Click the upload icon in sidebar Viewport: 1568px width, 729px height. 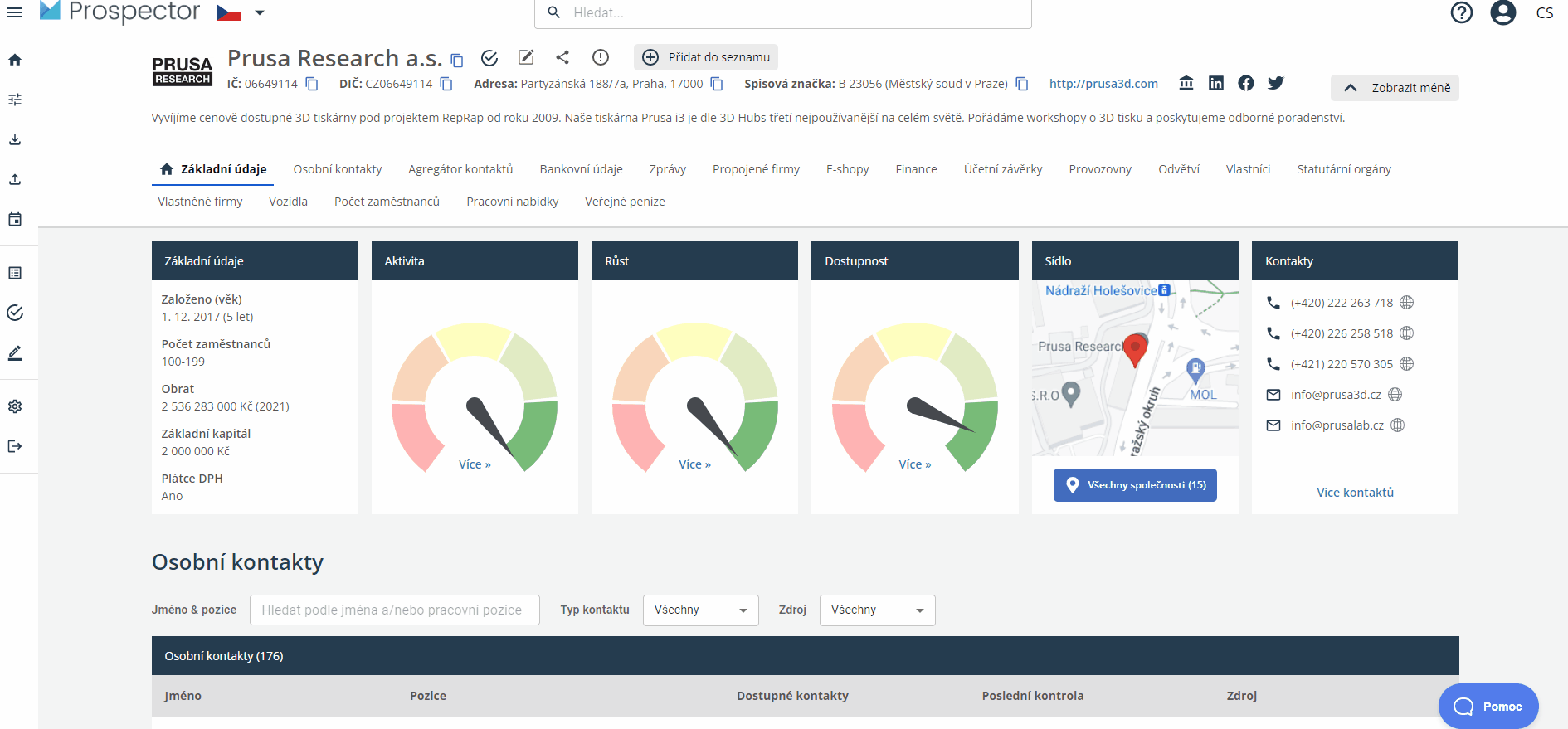pos(15,179)
